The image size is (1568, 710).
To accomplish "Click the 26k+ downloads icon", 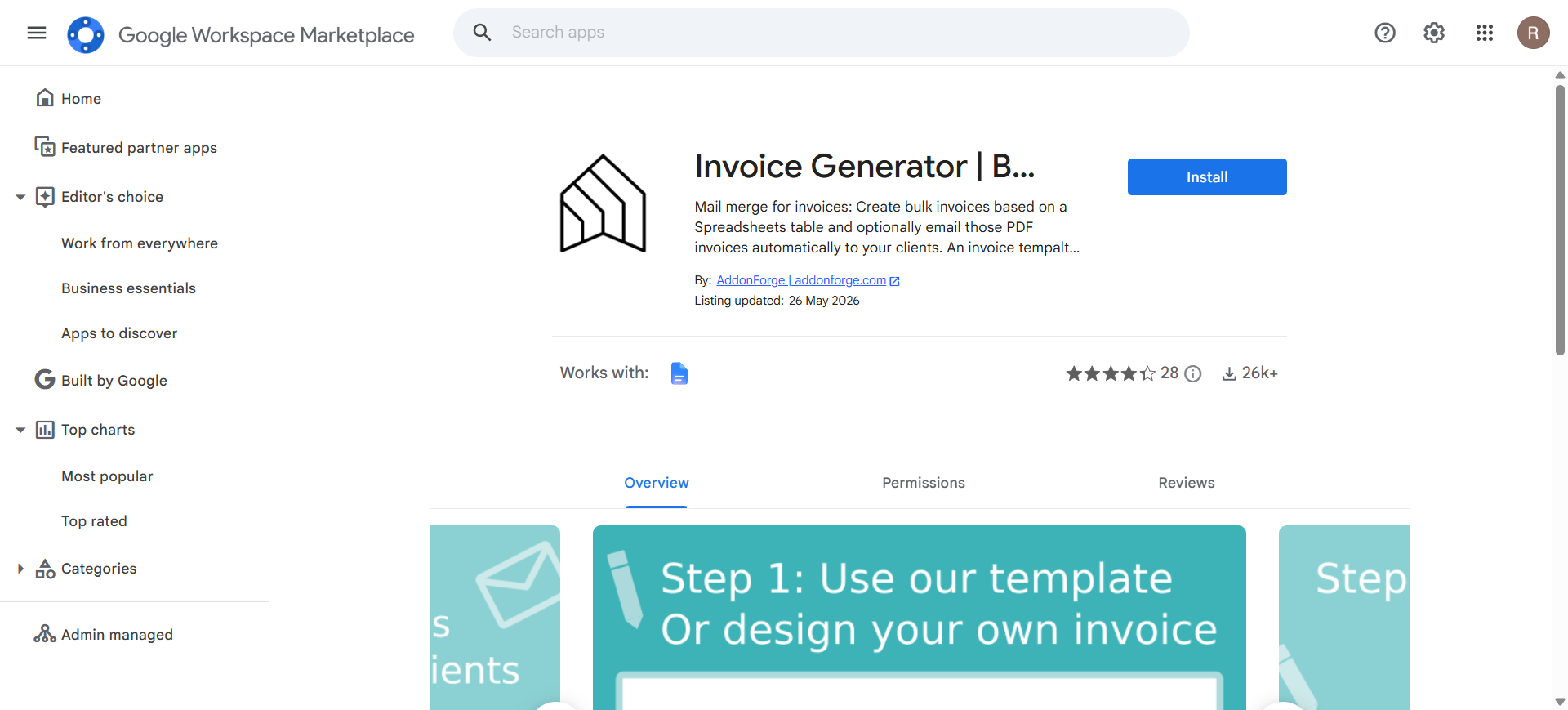I will pos(1229,374).
